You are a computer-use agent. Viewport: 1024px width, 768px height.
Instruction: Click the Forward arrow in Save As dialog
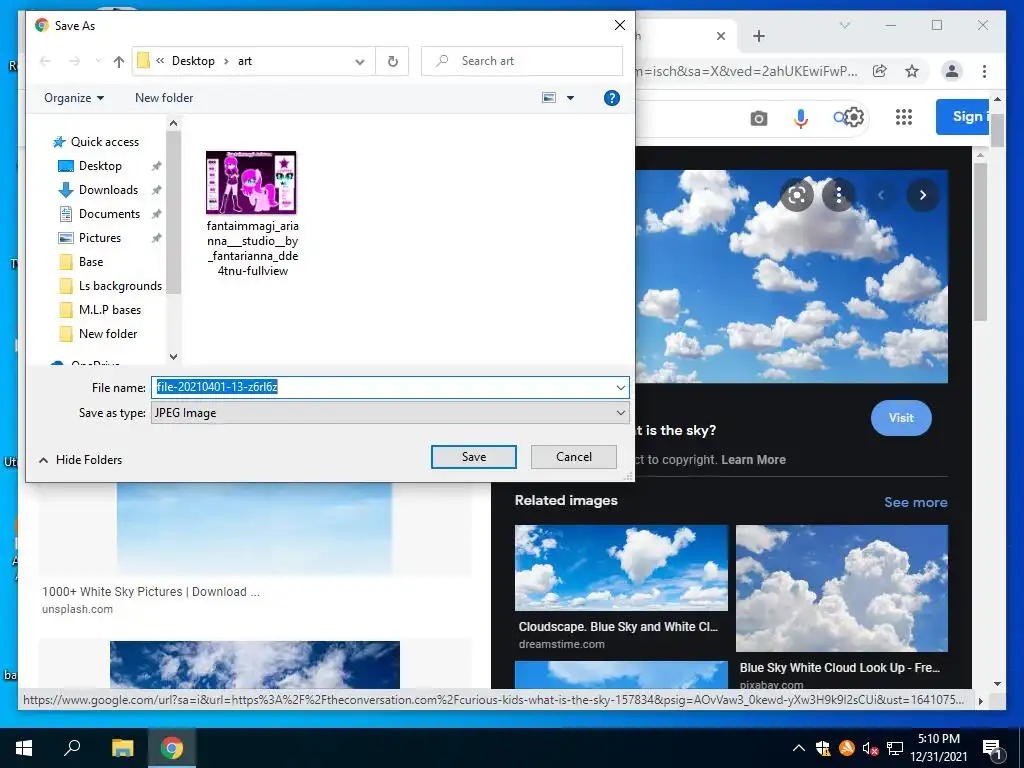point(74,61)
